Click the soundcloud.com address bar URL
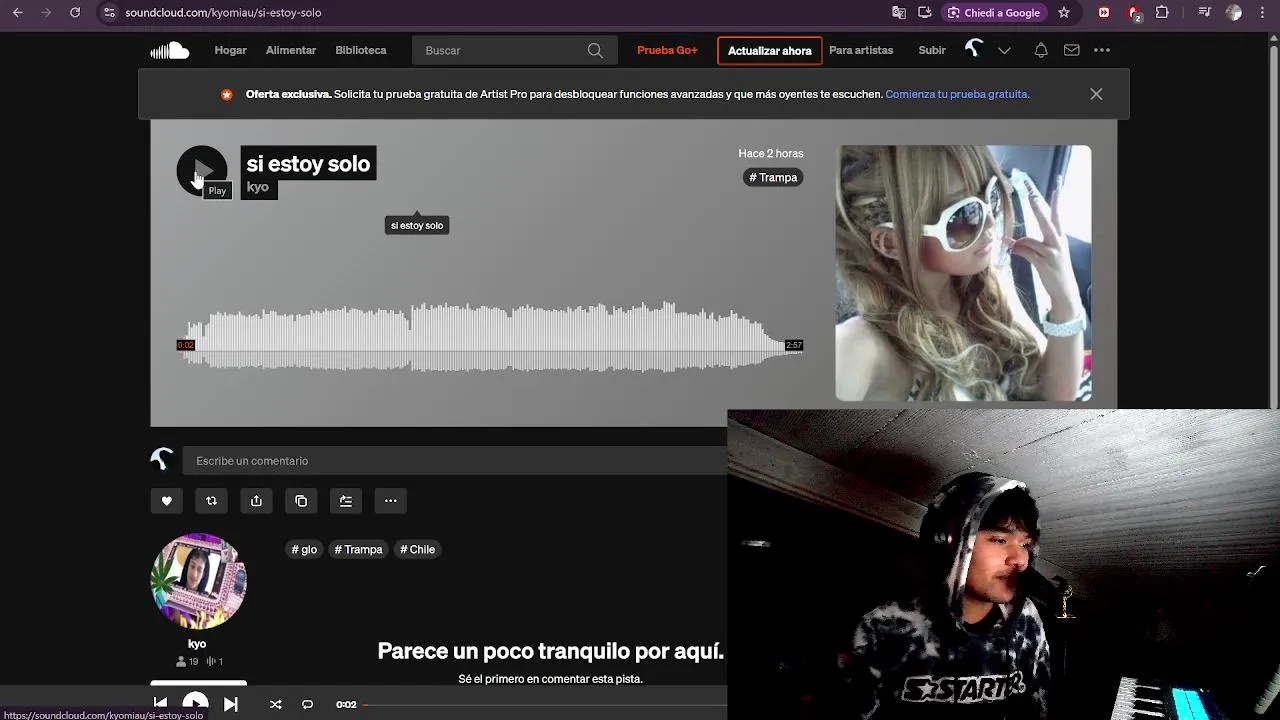 [x=223, y=13]
